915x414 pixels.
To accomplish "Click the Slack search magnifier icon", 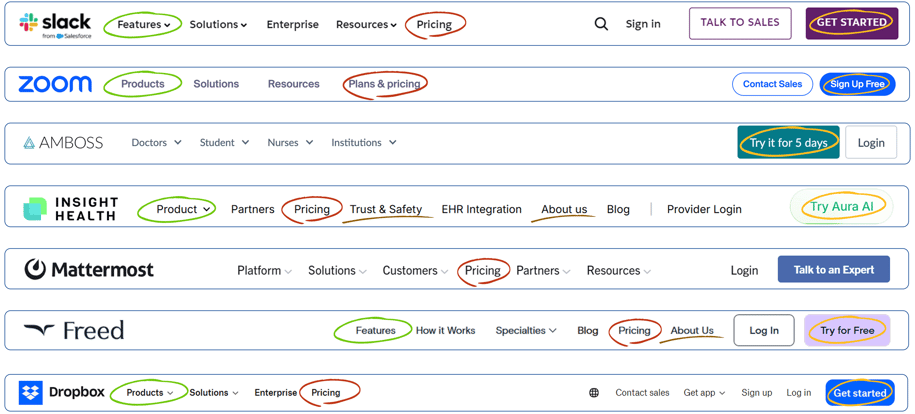I will coord(601,25).
